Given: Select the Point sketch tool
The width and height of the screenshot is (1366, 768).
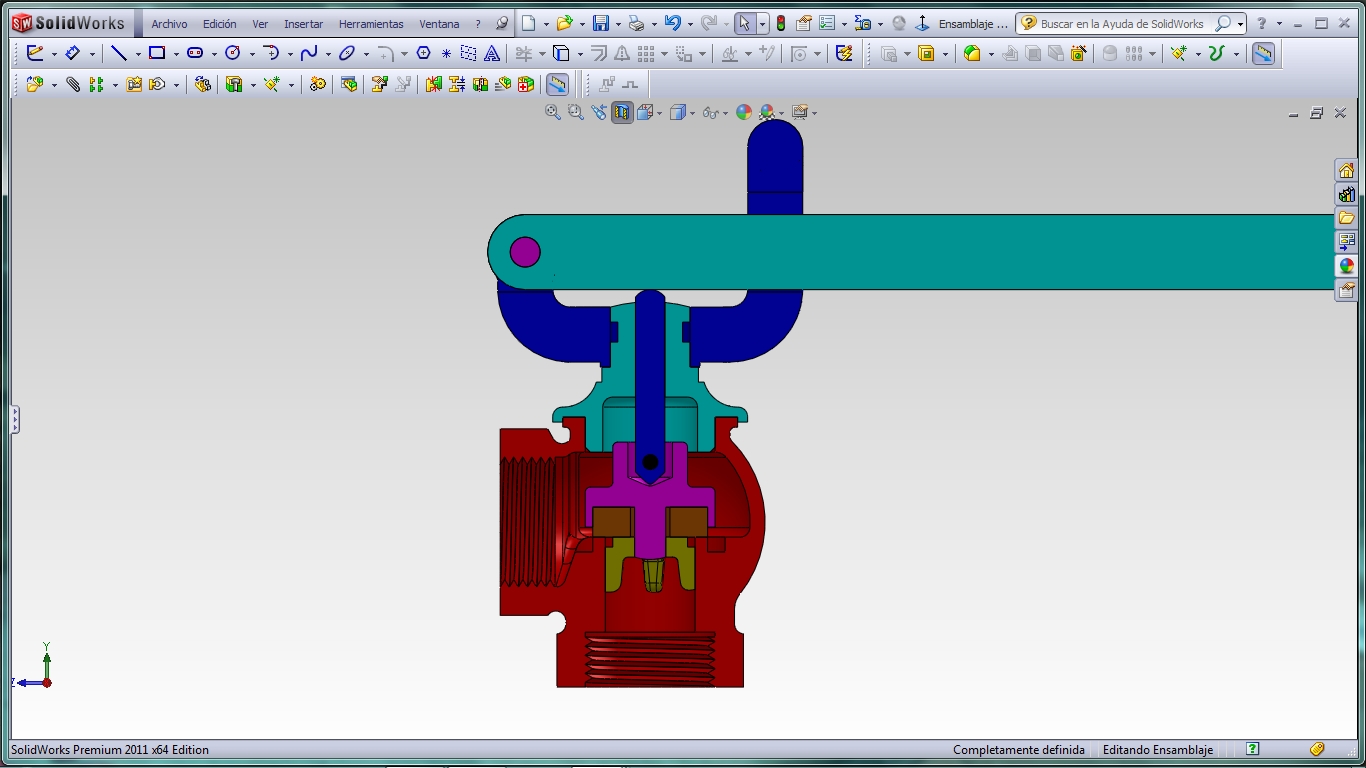Looking at the screenshot, I should click(446, 53).
